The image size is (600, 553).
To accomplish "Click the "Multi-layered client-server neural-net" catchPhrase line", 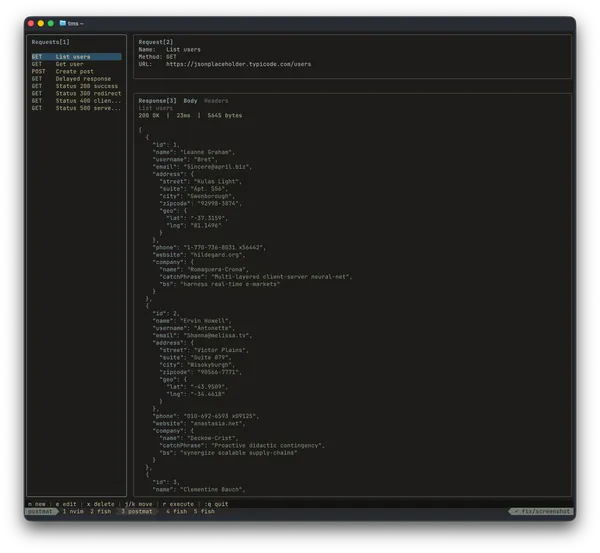I will click(x=256, y=277).
